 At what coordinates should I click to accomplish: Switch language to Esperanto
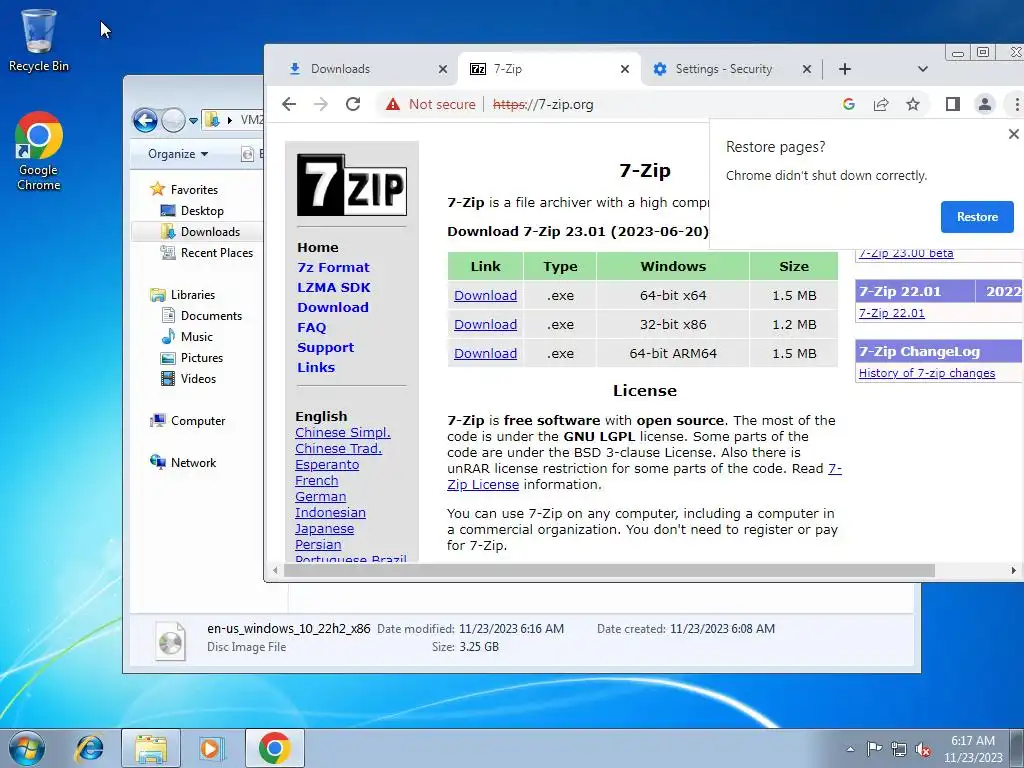point(327,464)
